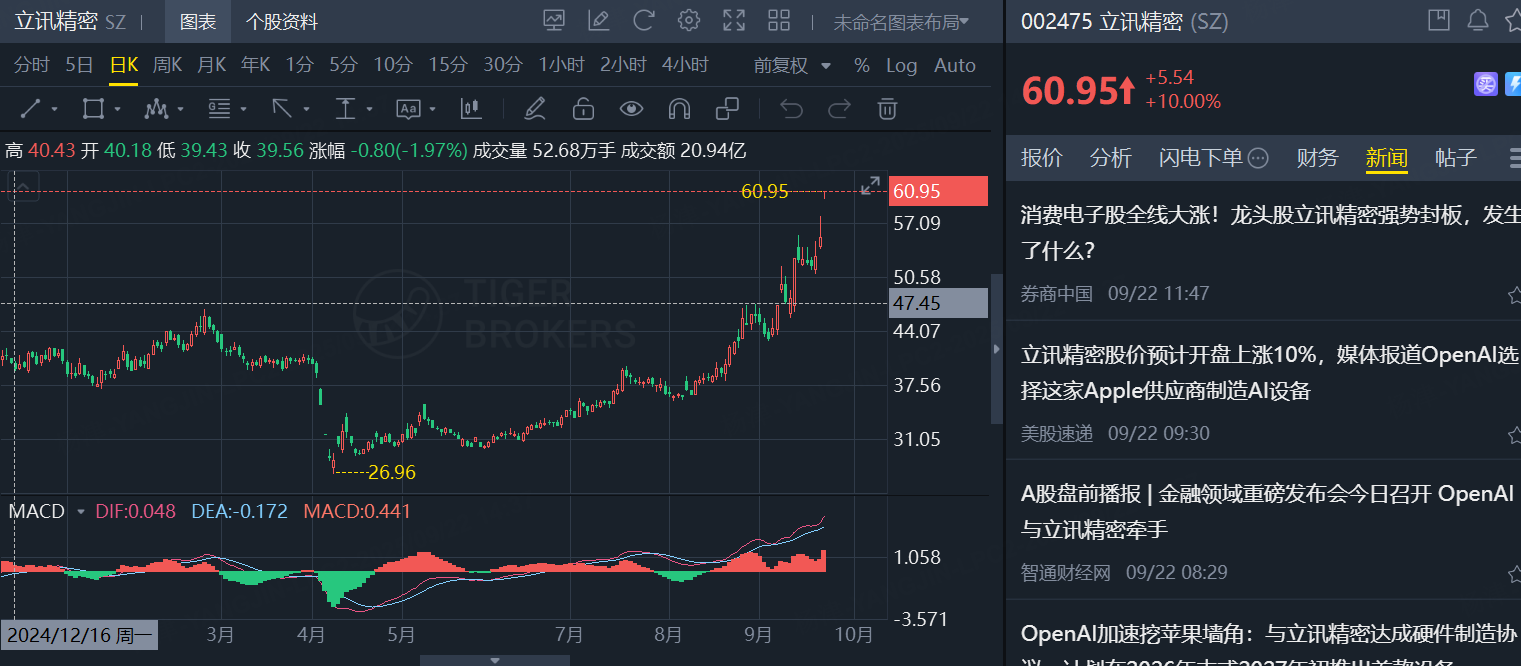Expand text annotation tool options arrow
Screen dimensions: 1521x666
433,109
